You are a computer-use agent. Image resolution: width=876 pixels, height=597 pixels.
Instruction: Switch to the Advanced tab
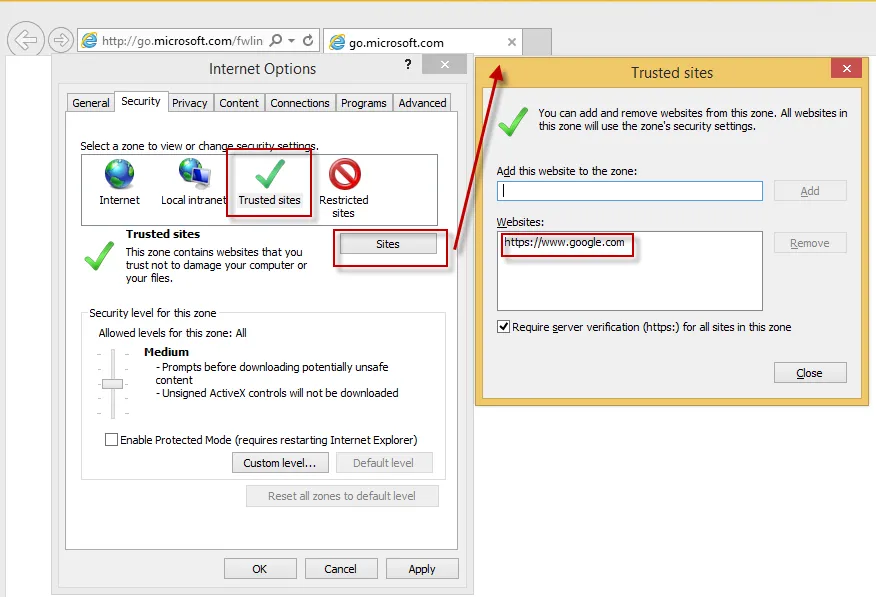tap(422, 103)
